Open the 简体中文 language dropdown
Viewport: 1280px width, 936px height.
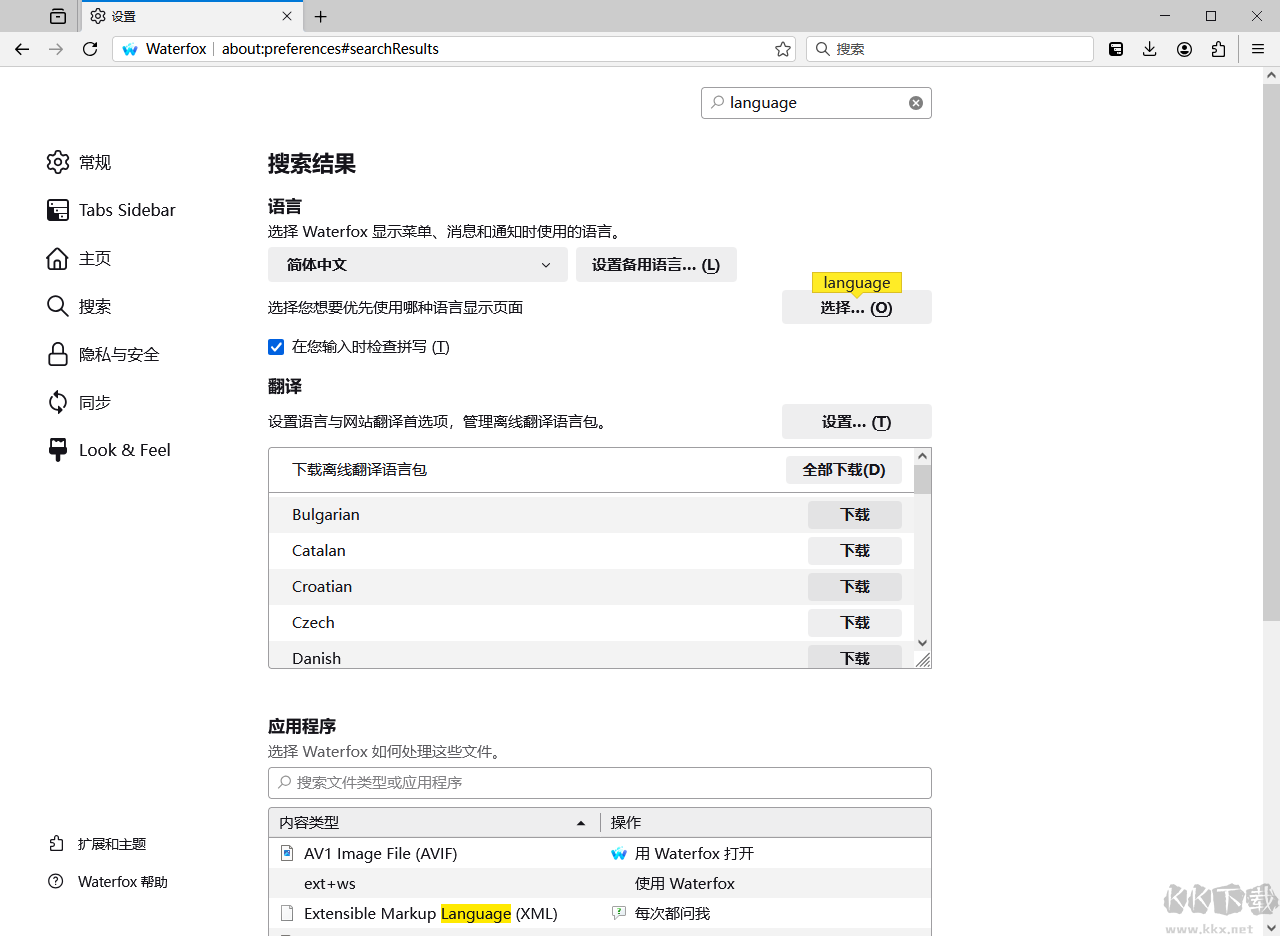417,265
